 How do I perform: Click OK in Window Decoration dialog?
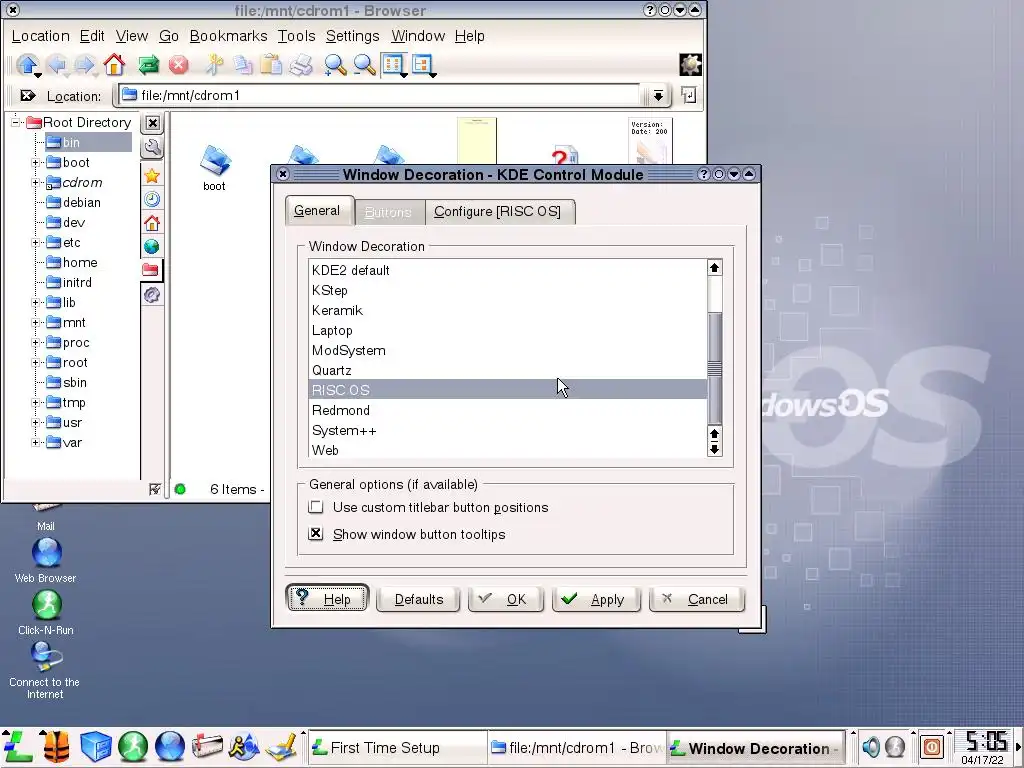[x=505, y=599]
